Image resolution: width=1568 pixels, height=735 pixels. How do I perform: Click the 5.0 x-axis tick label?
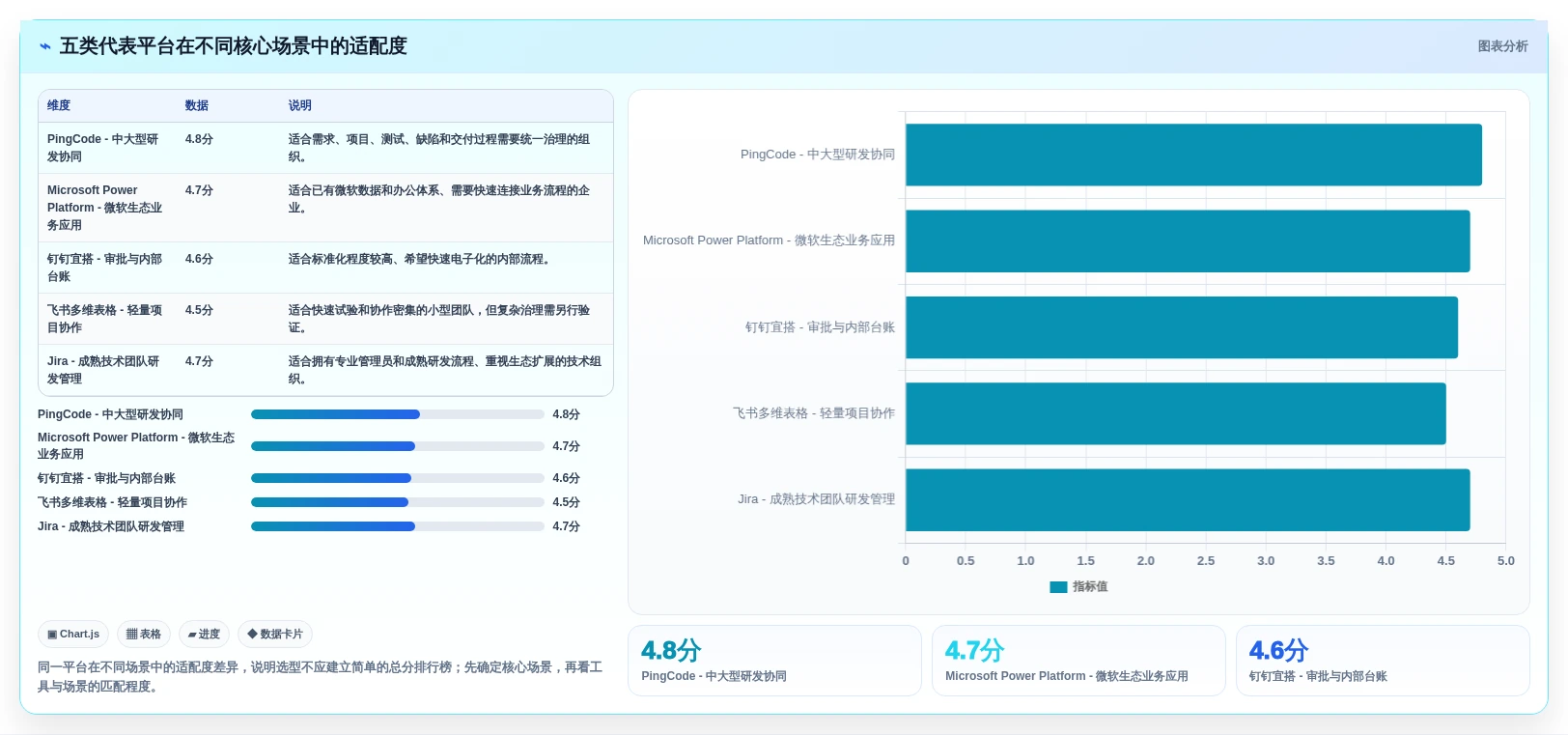coord(1505,561)
